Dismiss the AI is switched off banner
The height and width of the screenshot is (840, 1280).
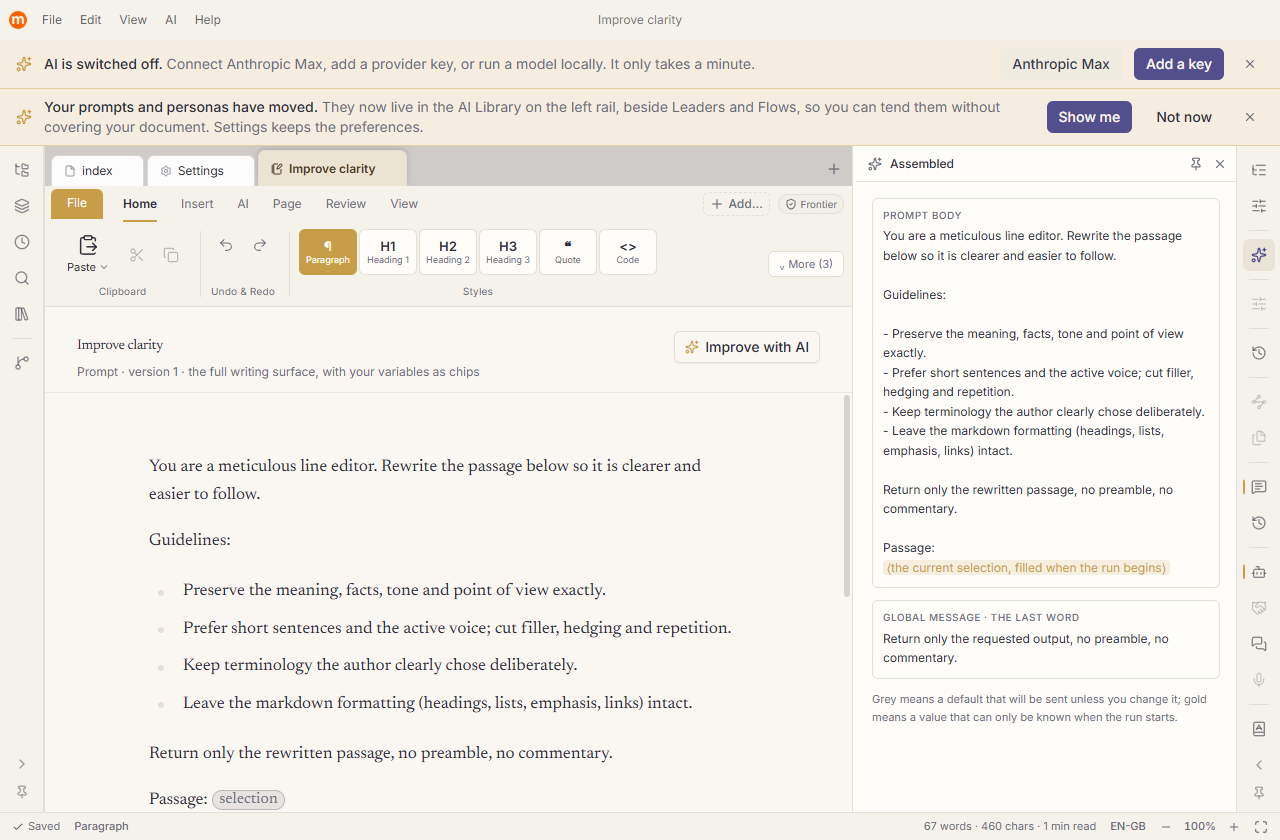click(x=1250, y=64)
